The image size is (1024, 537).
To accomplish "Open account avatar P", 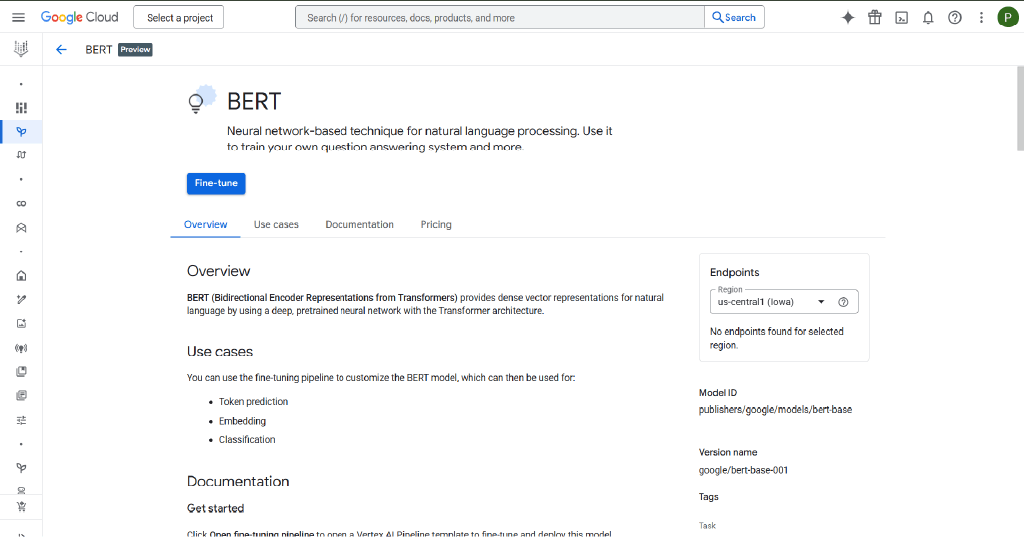I will (x=1008, y=18).
